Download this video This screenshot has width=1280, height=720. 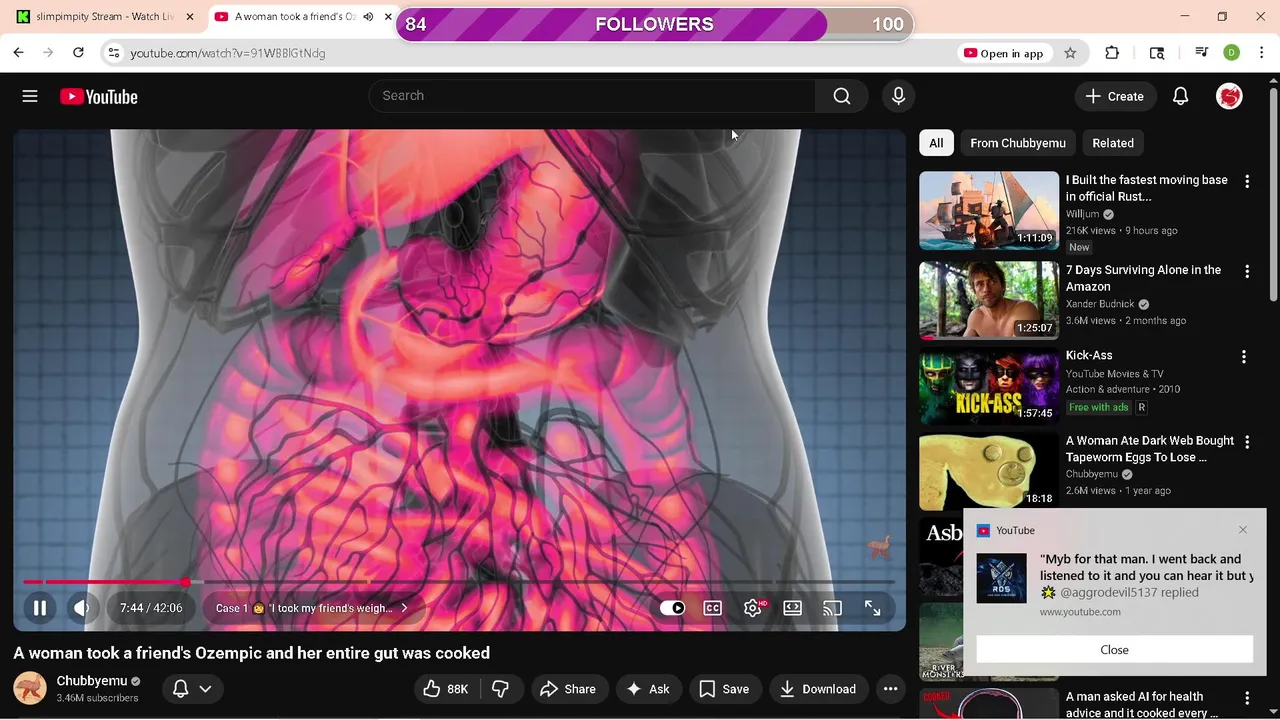tap(818, 689)
